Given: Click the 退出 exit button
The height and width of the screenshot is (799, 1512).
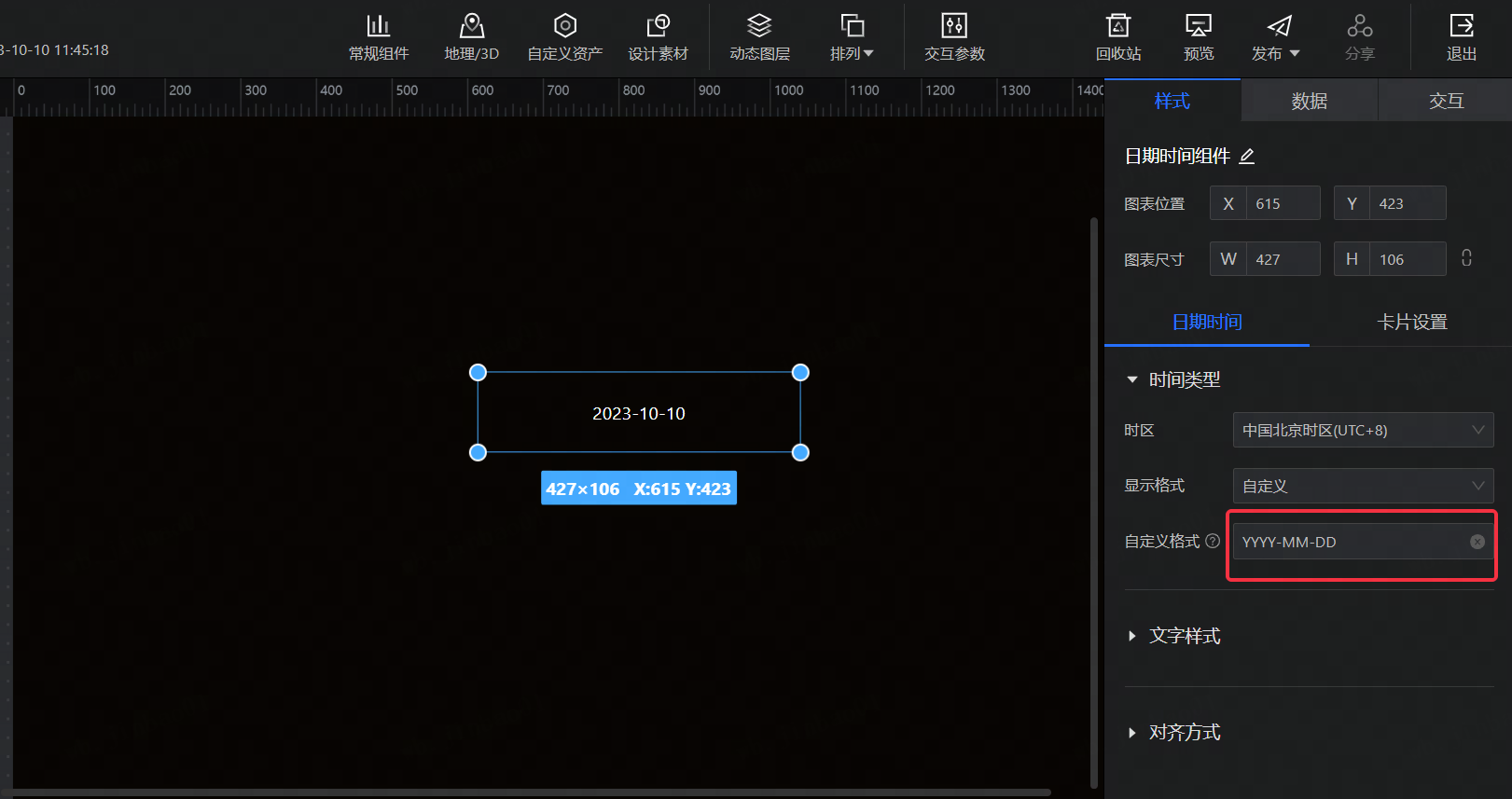Looking at the screenshot, I should (x=1461, y=37).
